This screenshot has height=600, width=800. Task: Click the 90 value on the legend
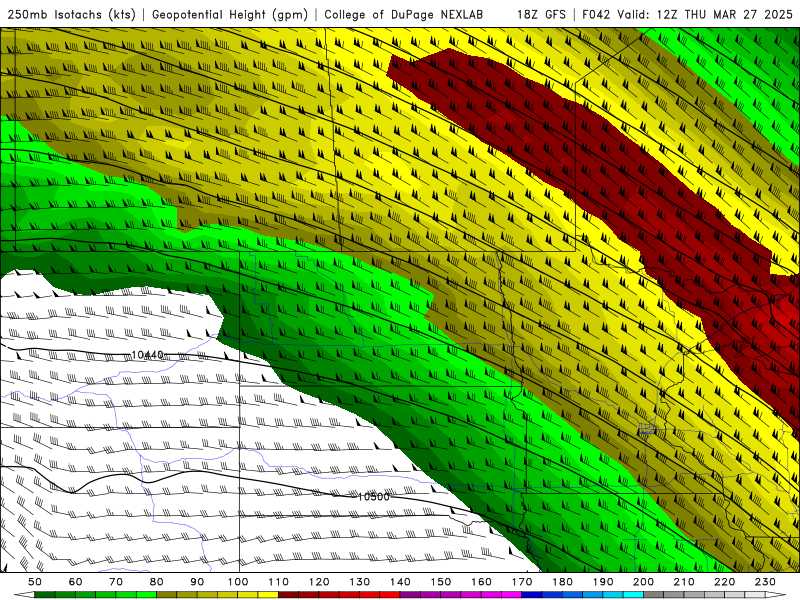(197, 582)
